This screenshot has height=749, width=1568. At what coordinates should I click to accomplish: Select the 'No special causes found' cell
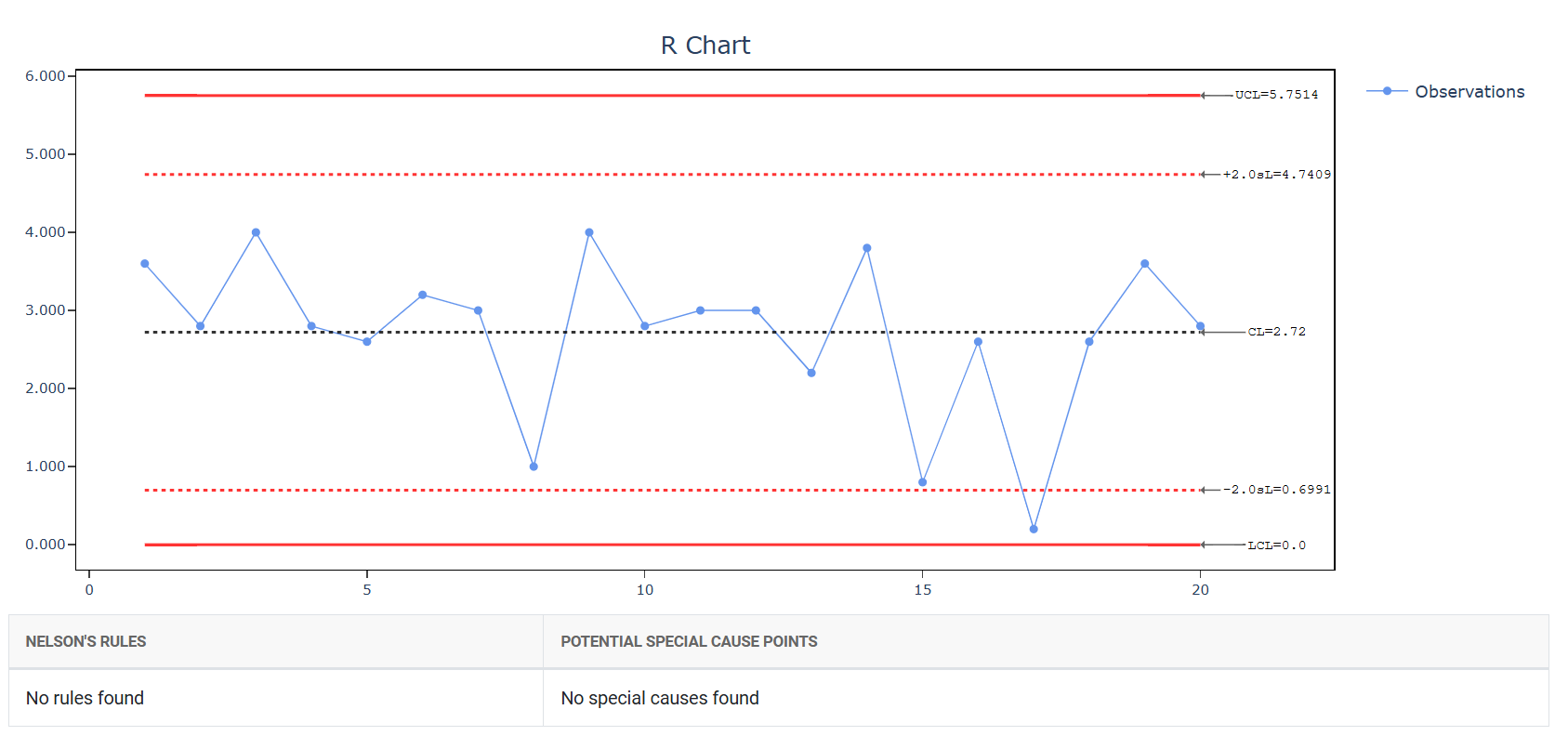660,698
